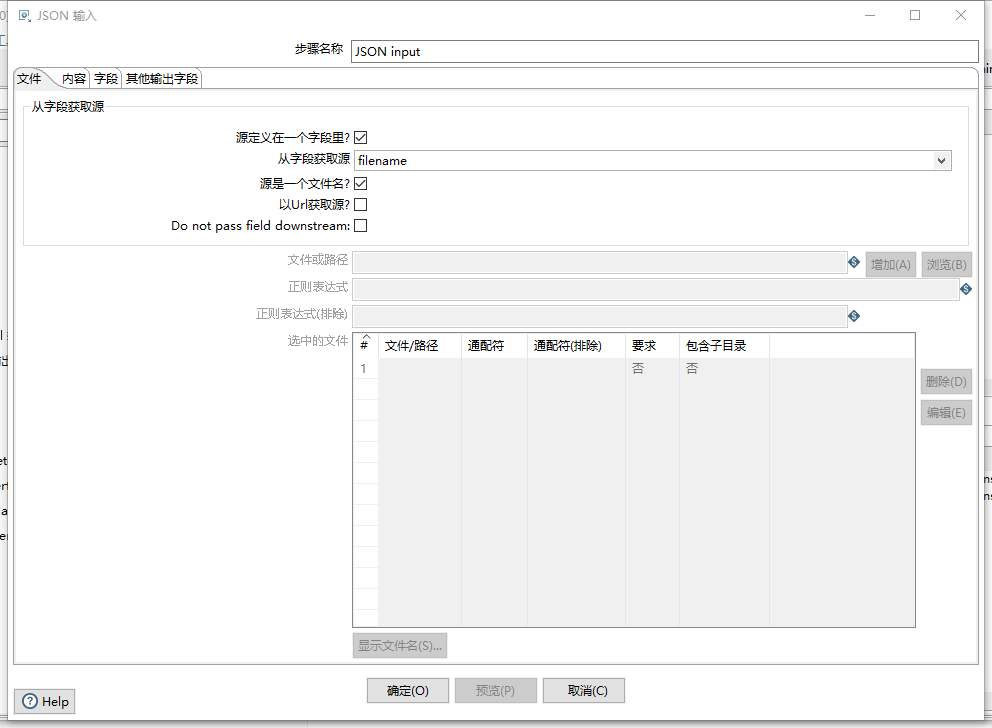Click the 删除(D) button

click(945, 381)
